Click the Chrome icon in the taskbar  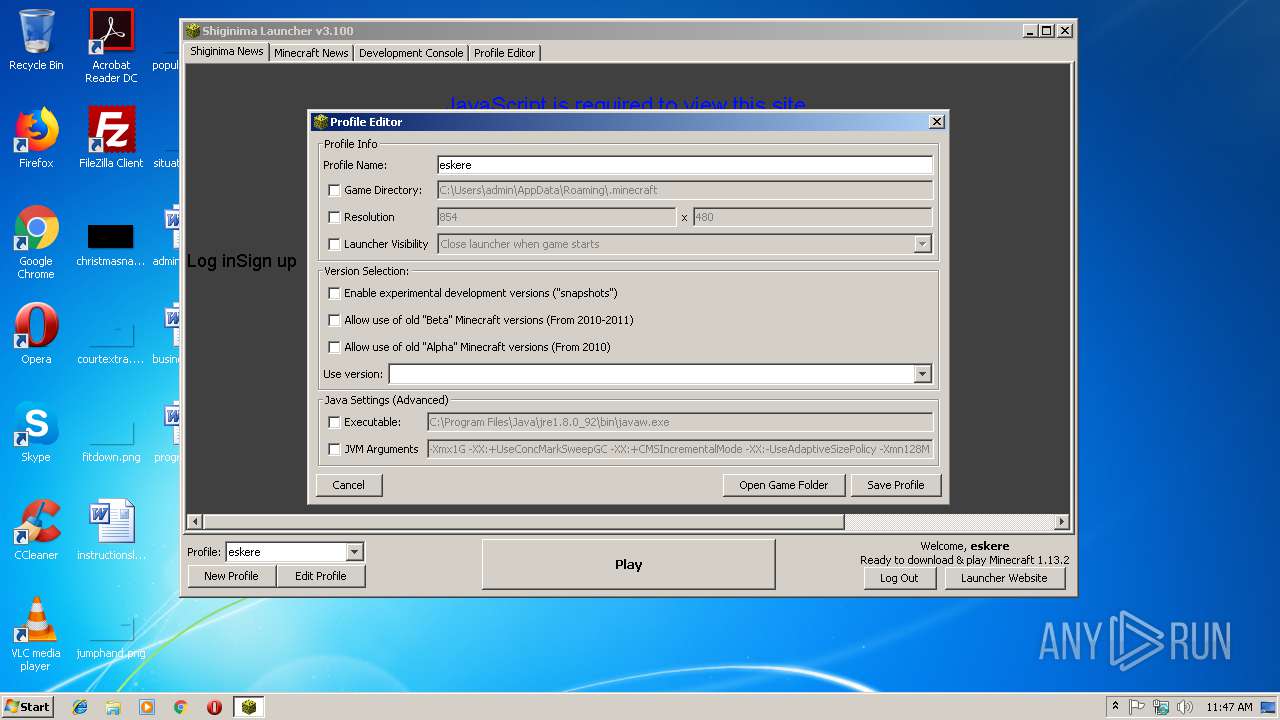(181, 707)
